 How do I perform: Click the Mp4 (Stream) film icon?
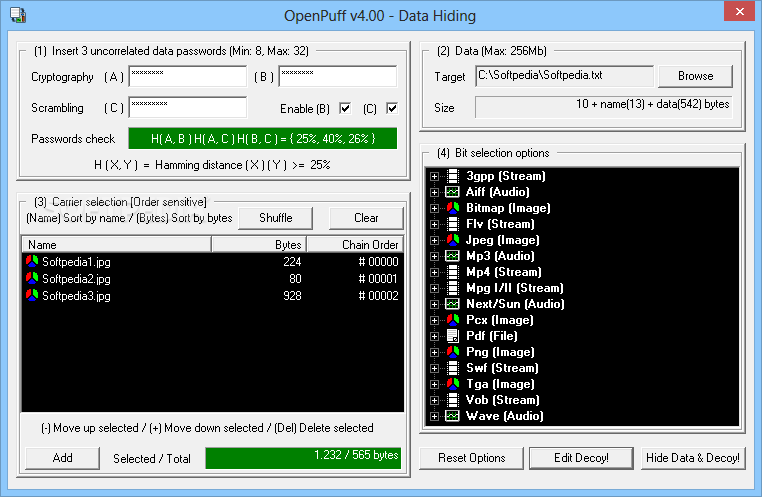click(x=452, y=272)
